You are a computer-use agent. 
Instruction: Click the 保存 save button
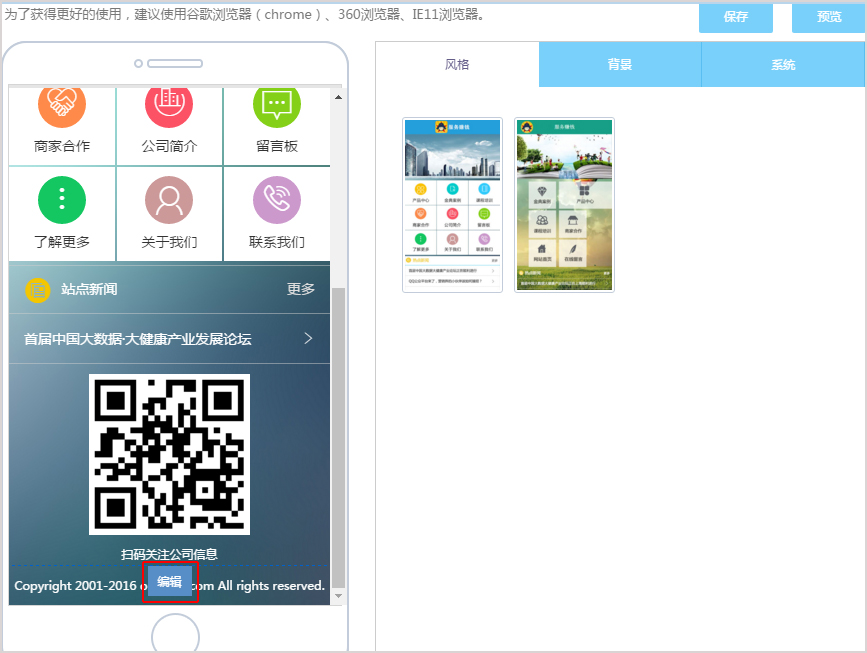(x=735, y=17)
